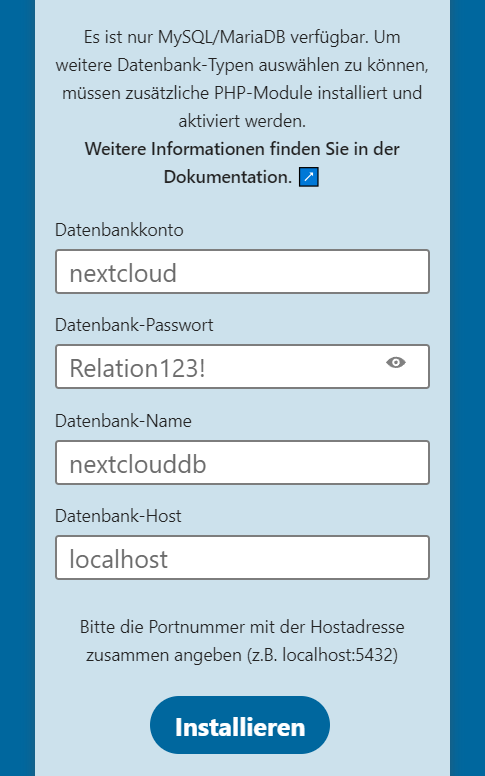Click the 'MySQL/MariaDB' text in the notice
Screen dimensions: 485x776
click(x=222, y=37)
